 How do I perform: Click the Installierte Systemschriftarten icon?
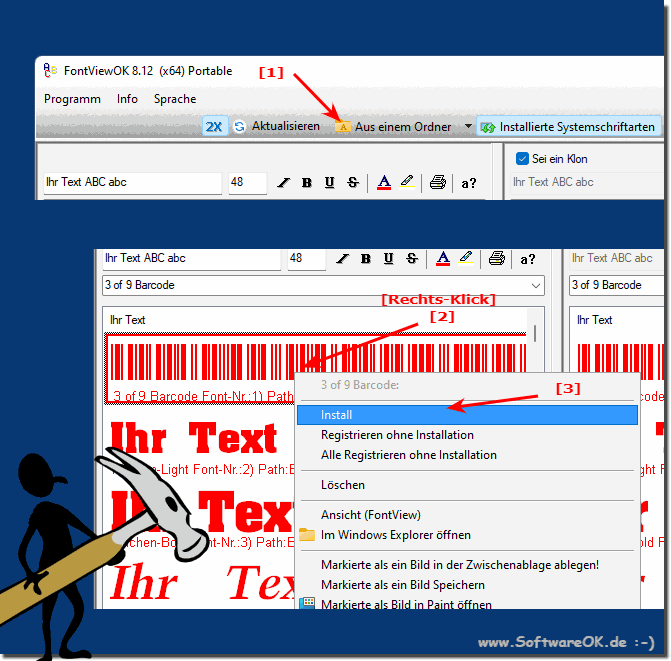tap(488, 127)
